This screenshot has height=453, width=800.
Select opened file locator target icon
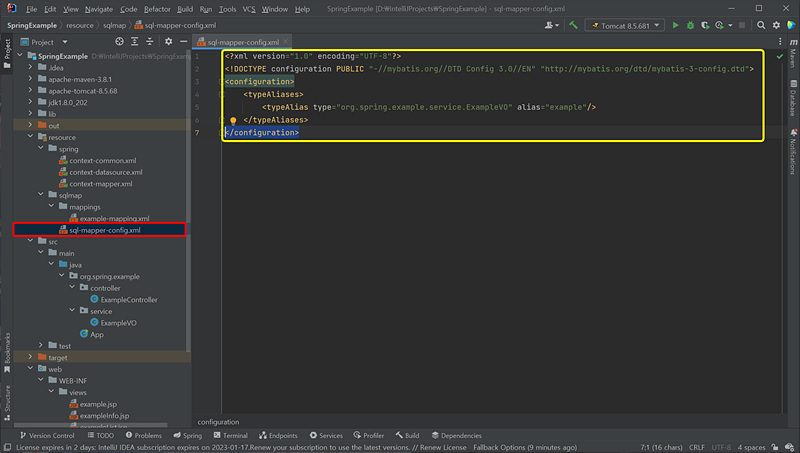[119, 42]
